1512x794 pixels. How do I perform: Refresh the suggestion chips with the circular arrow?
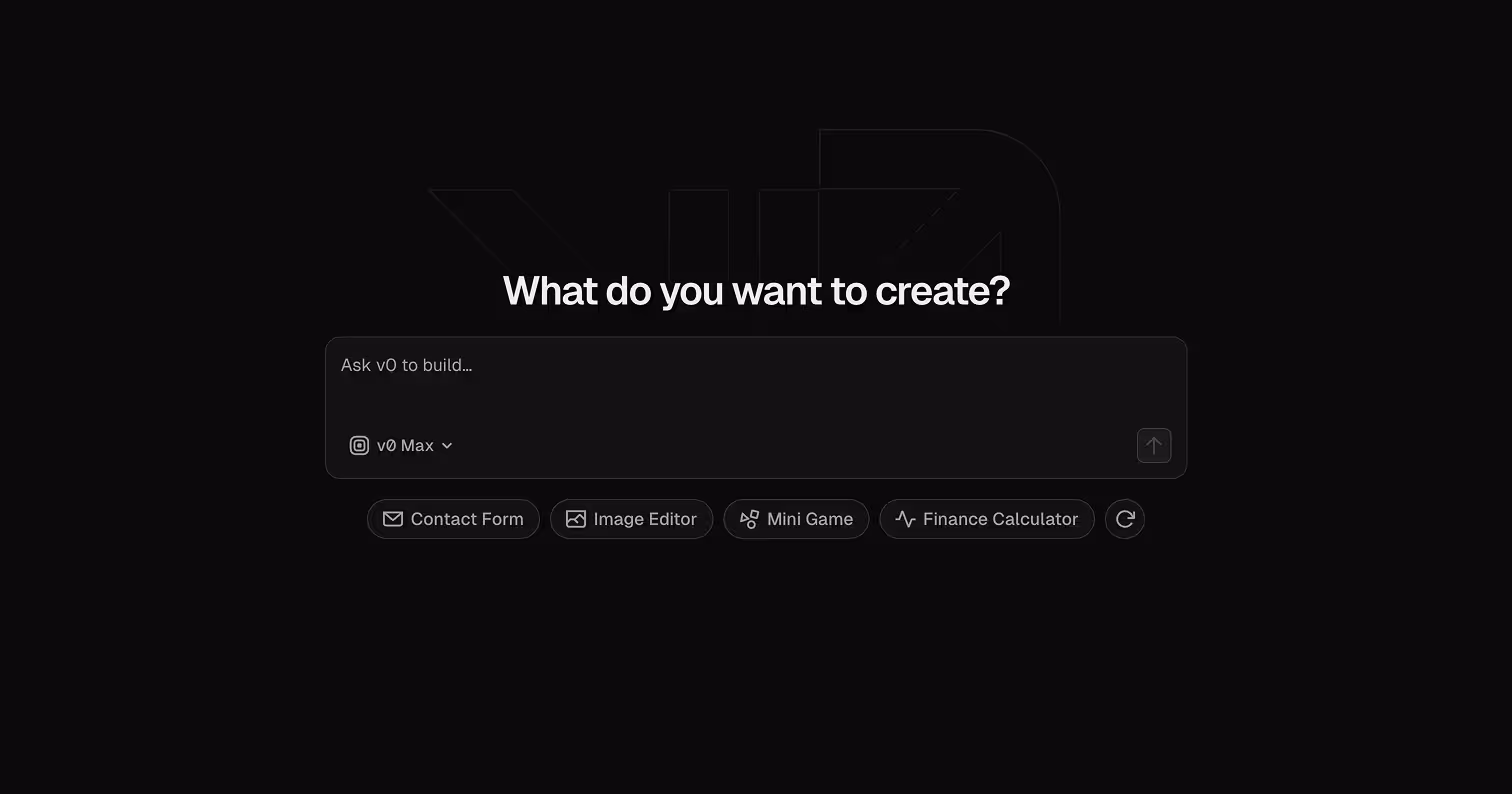coord(1125,519)
